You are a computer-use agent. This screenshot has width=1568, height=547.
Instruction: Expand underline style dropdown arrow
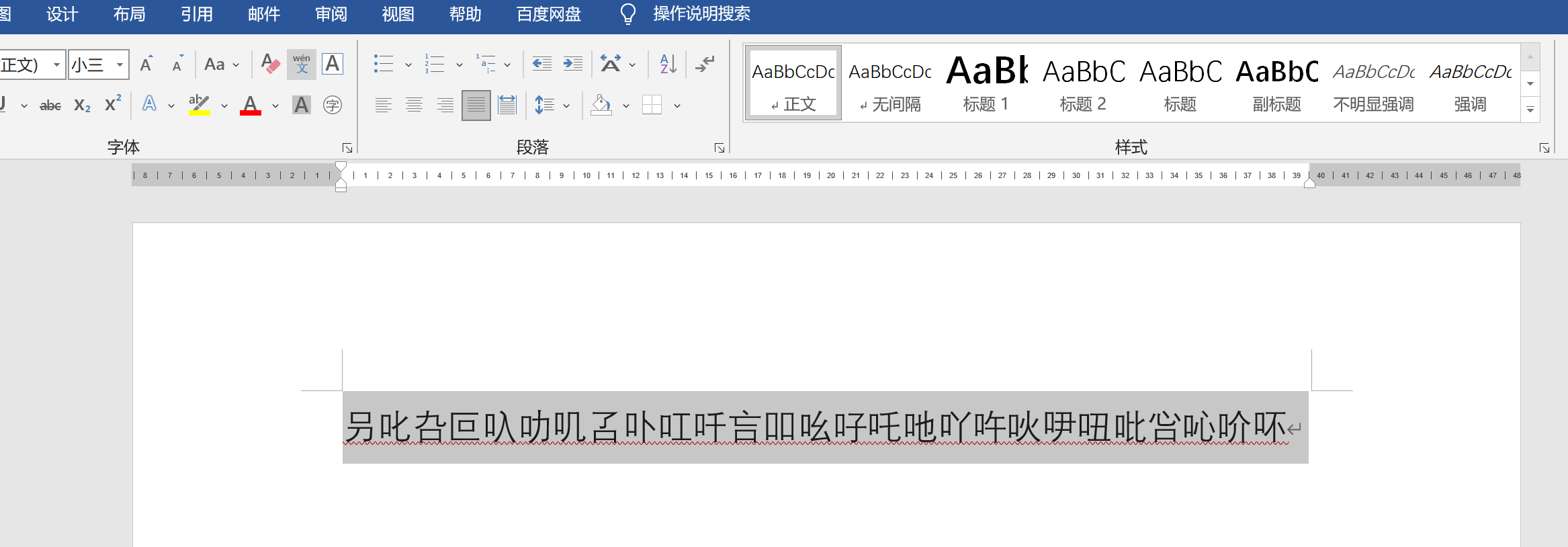[x=24, y=106]
